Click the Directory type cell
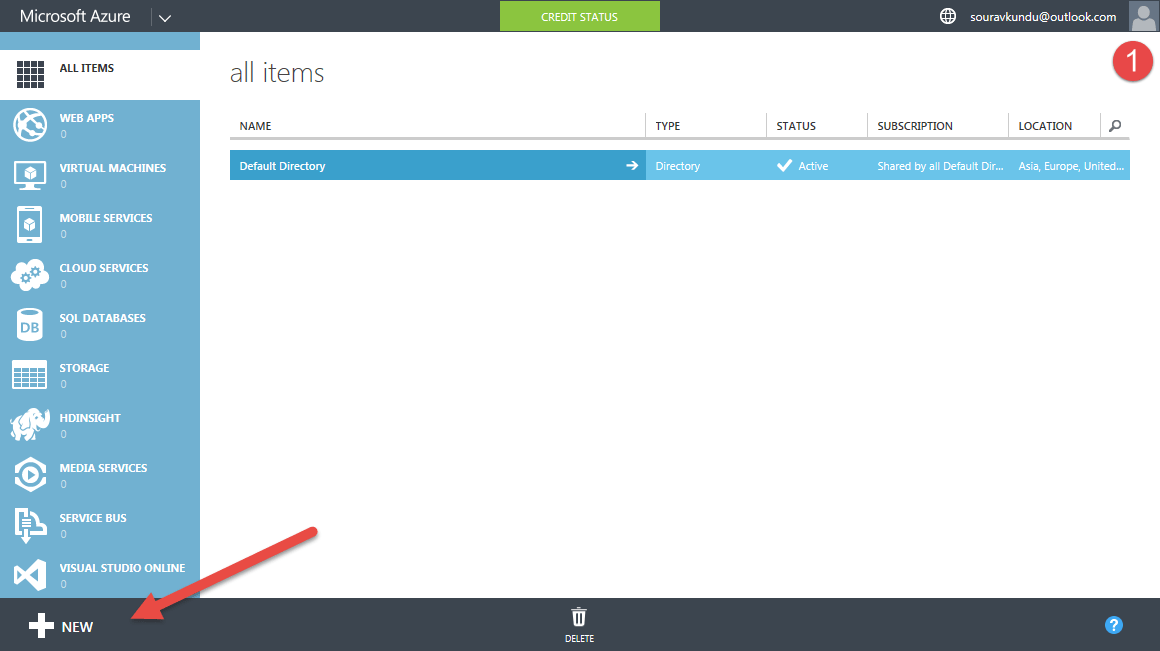The height and width of the screenshot is (651, 1160). click(706, 165)
